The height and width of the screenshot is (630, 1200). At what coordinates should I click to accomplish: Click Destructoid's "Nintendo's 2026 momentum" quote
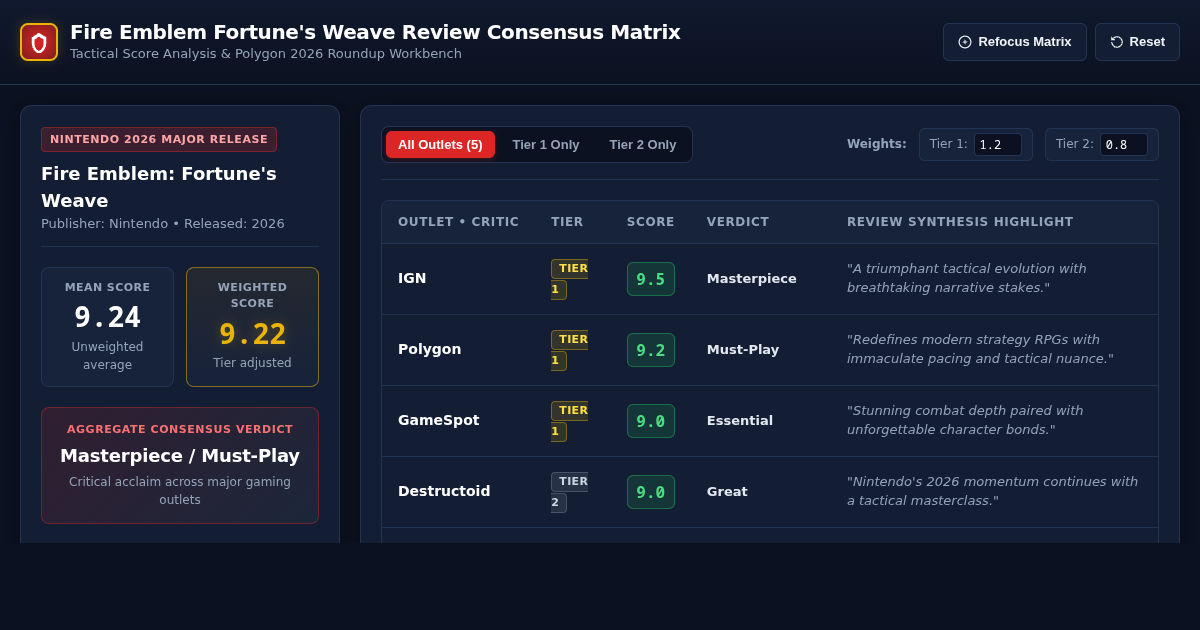click(x=992, y=492)
